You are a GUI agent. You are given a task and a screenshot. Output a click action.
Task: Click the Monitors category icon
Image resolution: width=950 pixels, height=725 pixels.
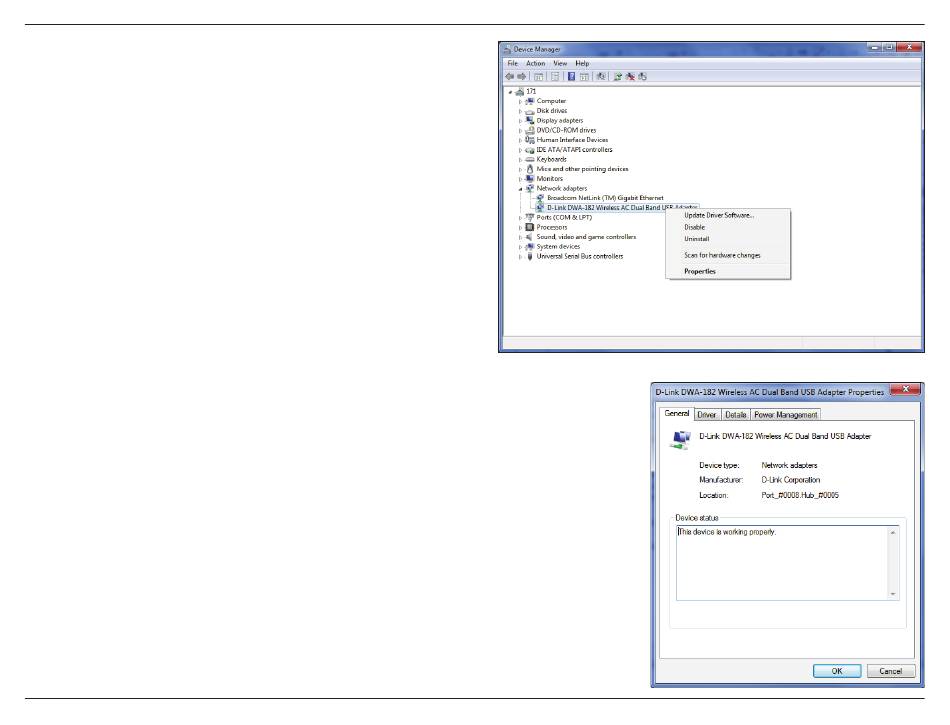click(x=530, y=179)
